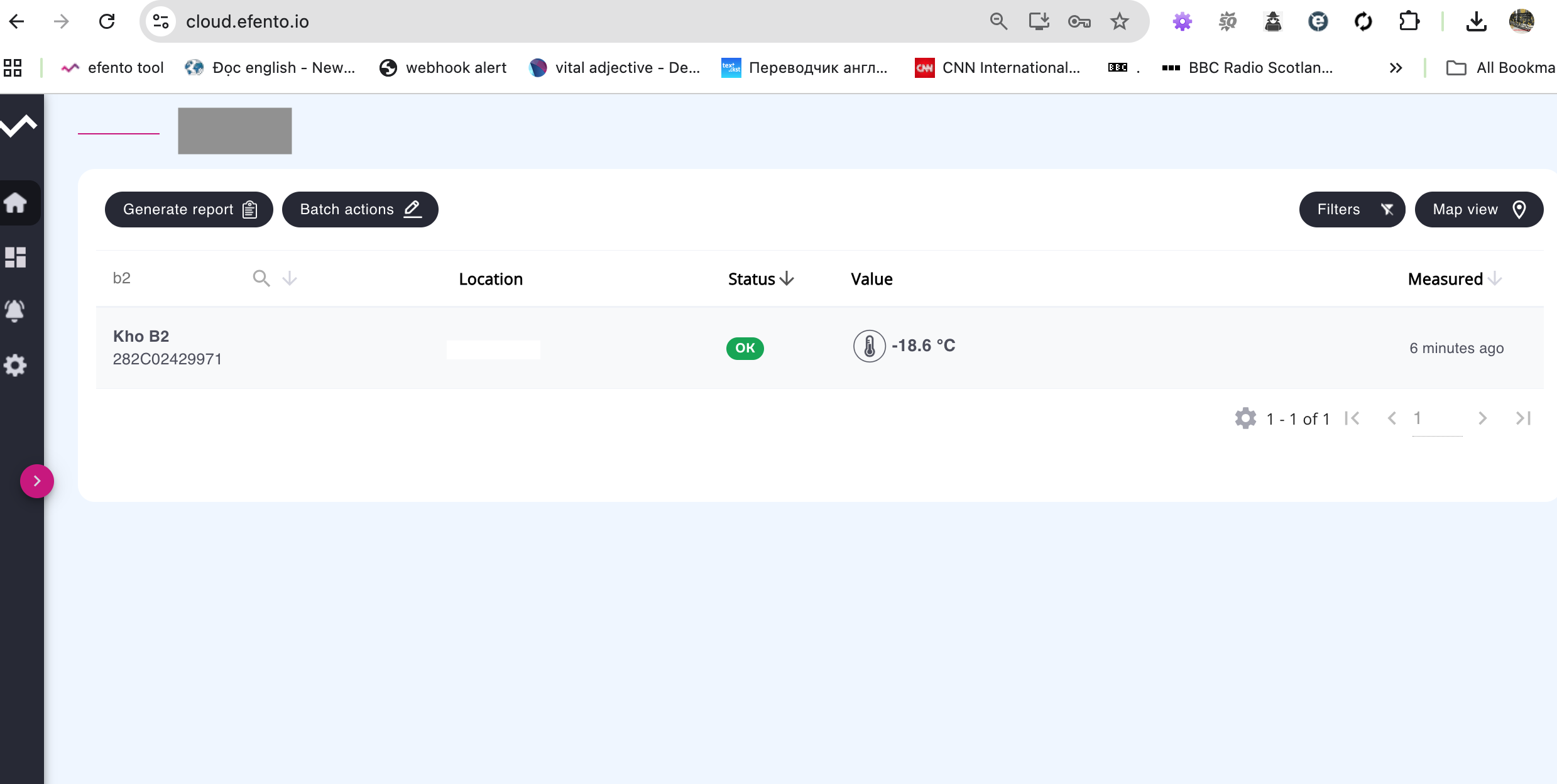
Task: Switch to Map view
Action: click(x=1479, y=209)
